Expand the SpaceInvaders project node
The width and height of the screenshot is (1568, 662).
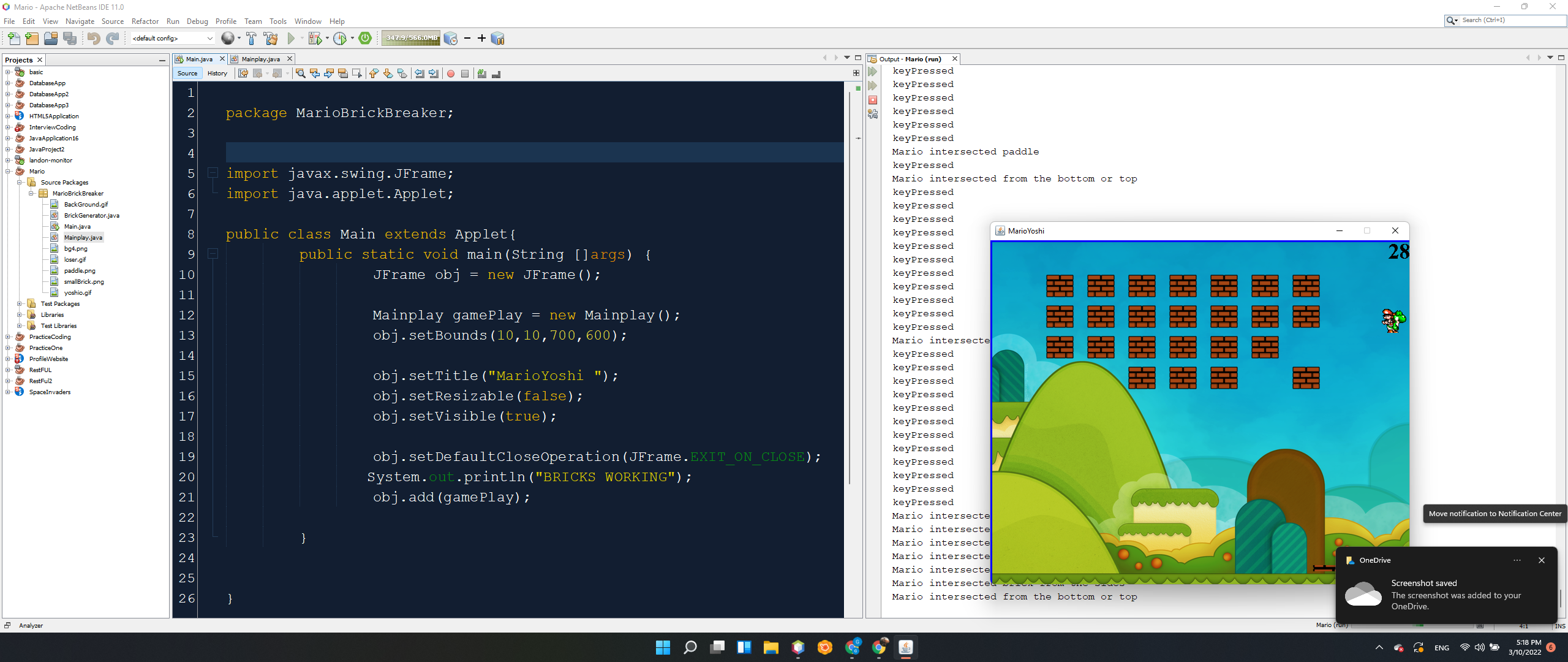8,392
